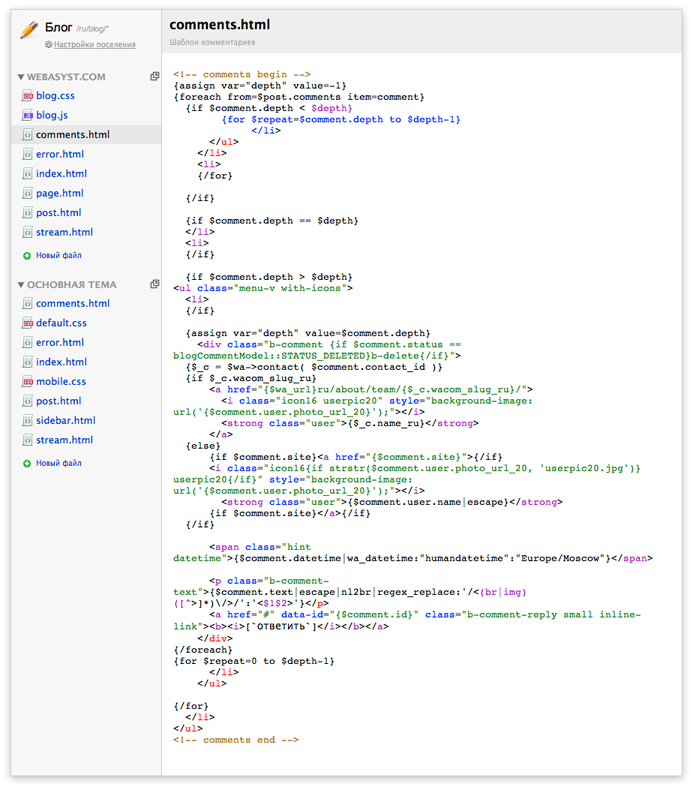The image size is (693, 790).
Task: Open page.html template file
Action: pyautogui.click(x=60, y=194)
